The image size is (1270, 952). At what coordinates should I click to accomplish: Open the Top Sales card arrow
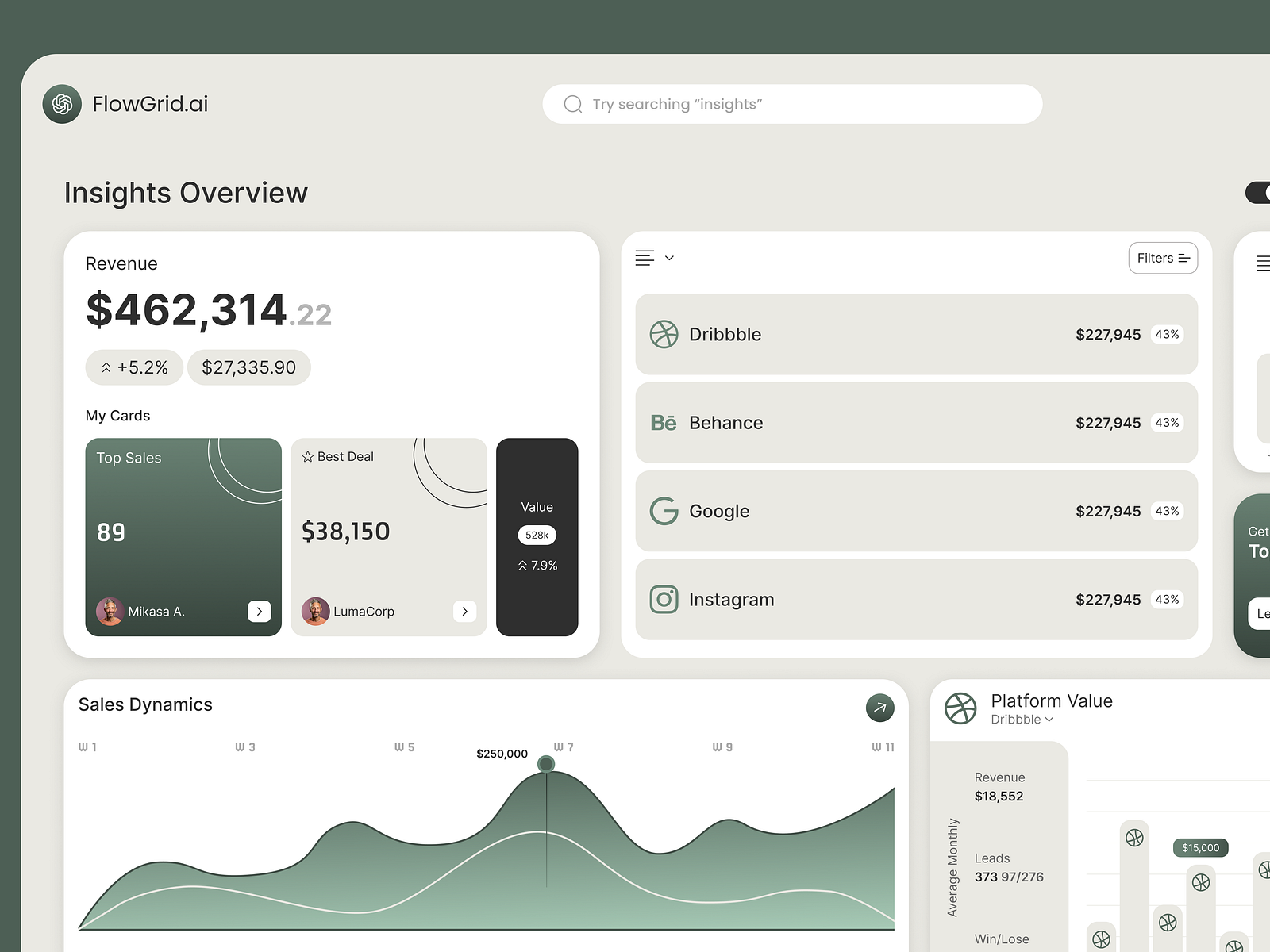[x=260, y=611]
